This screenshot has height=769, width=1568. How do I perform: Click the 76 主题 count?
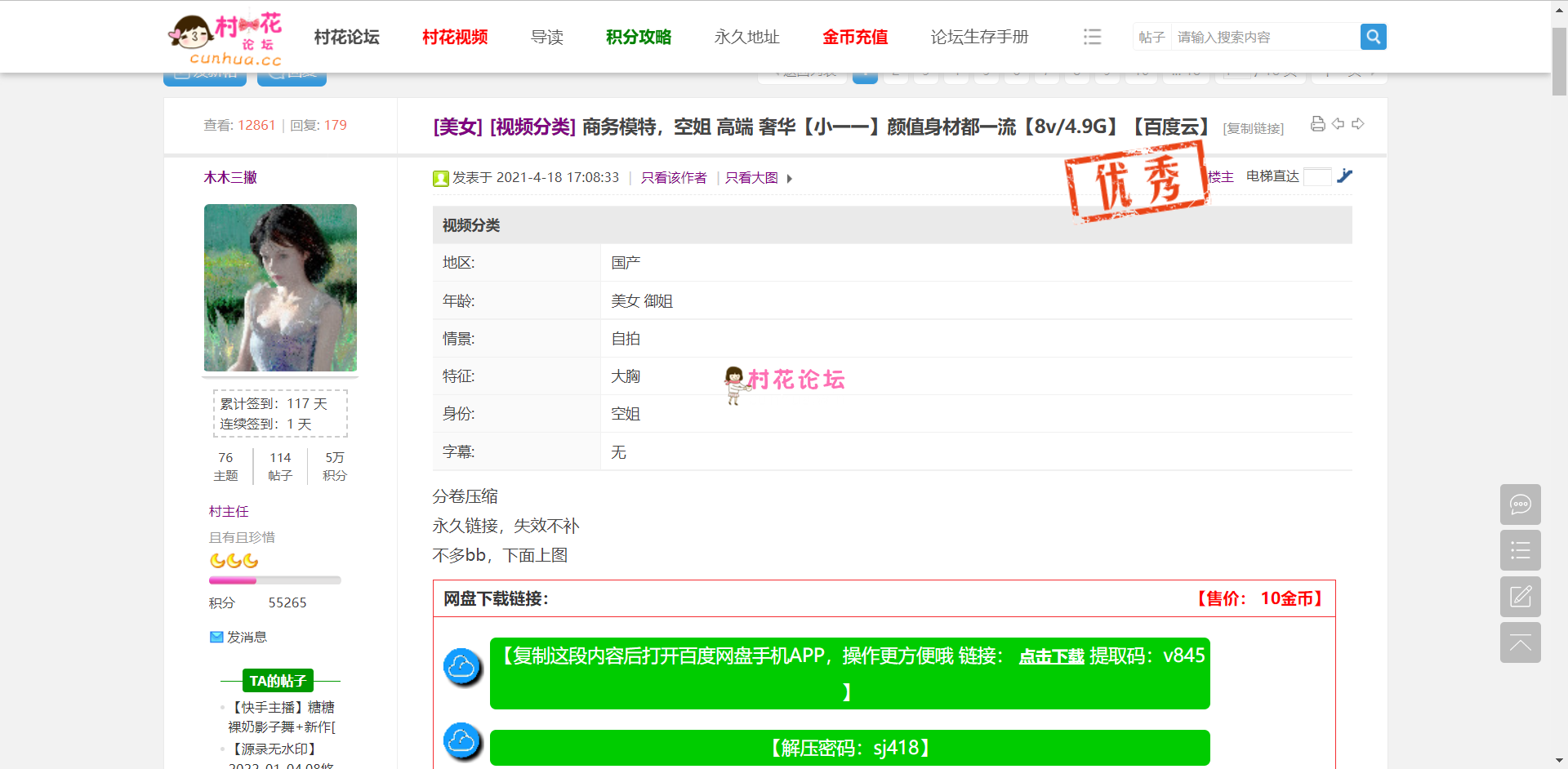[x=225, y=466]
